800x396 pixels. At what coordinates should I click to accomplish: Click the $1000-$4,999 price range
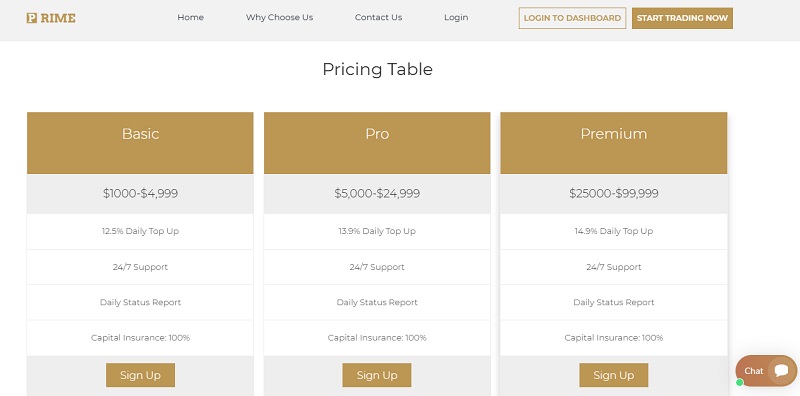click(x=140, y=193)
